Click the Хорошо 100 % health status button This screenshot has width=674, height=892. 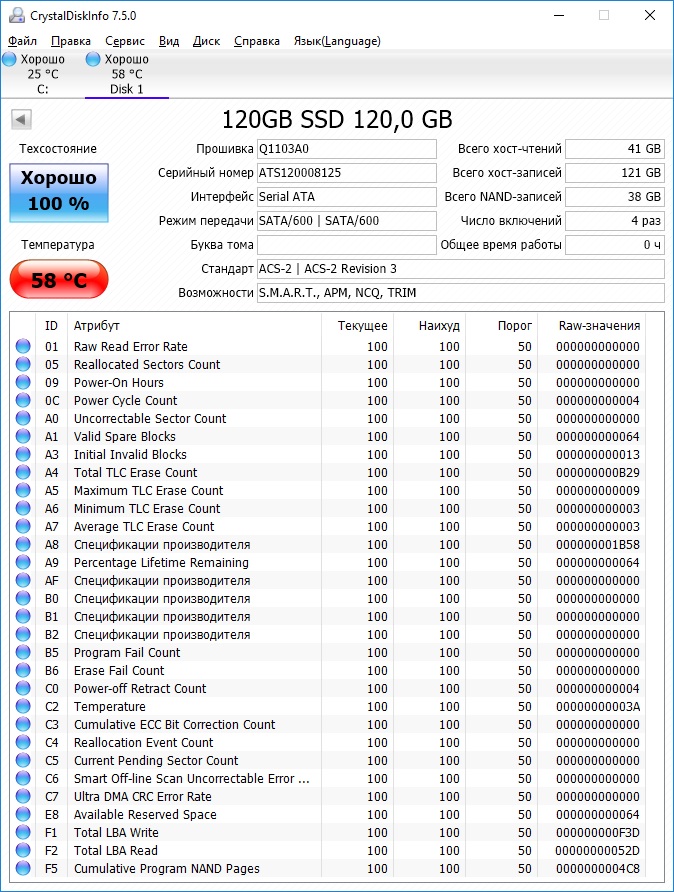pyautogui.click(x=59, y=192)
